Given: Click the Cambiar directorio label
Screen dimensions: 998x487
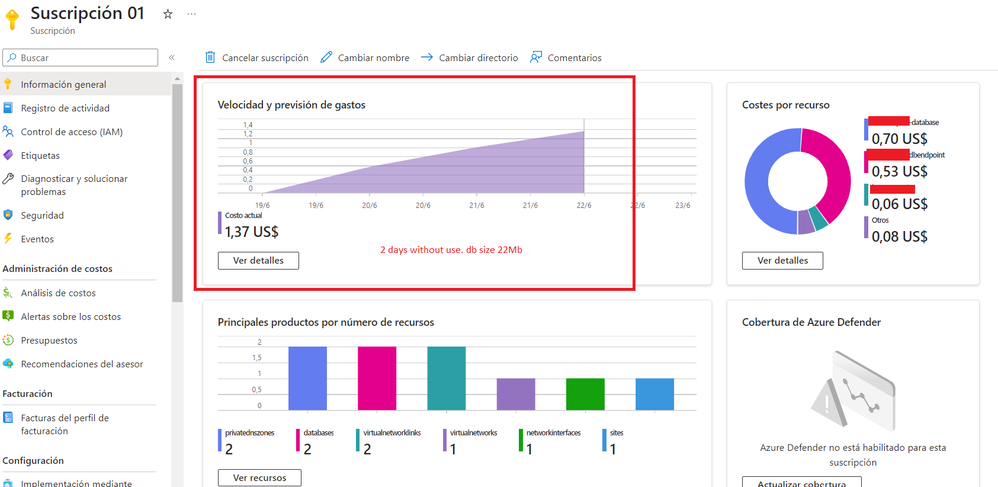Looking at the screenshot, I should tap(479, 58).
